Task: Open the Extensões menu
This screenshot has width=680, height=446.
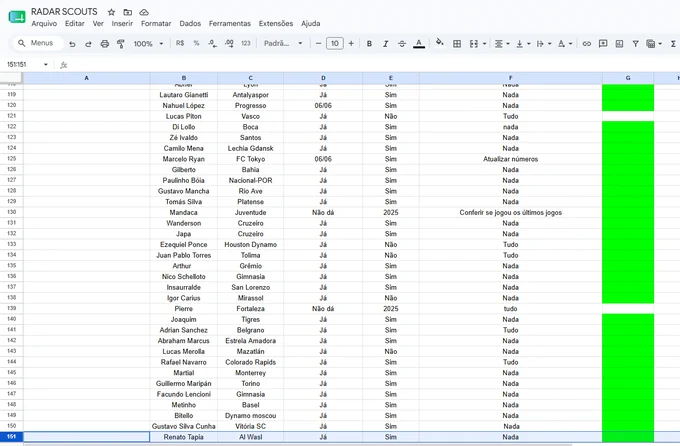Action: pos(276,23)
